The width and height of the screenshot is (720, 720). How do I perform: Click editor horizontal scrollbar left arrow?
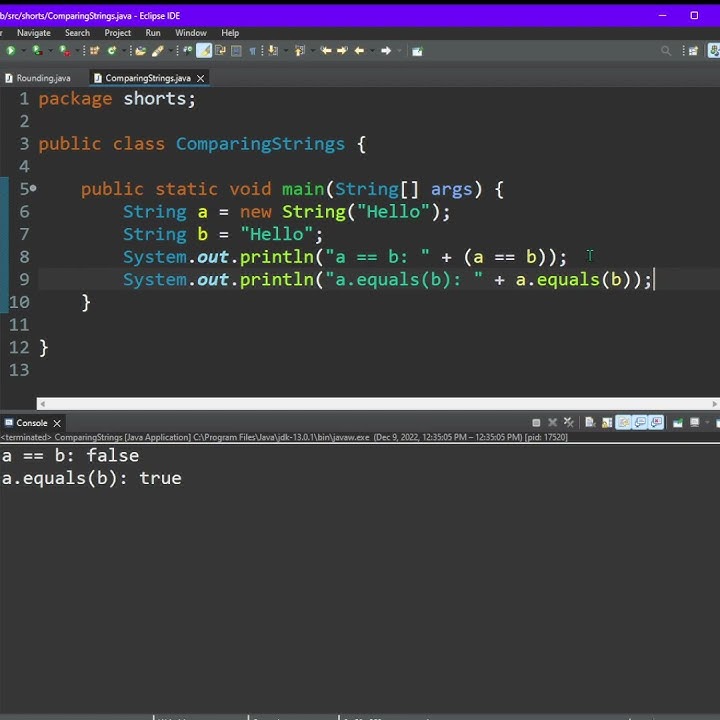(42, 404)
